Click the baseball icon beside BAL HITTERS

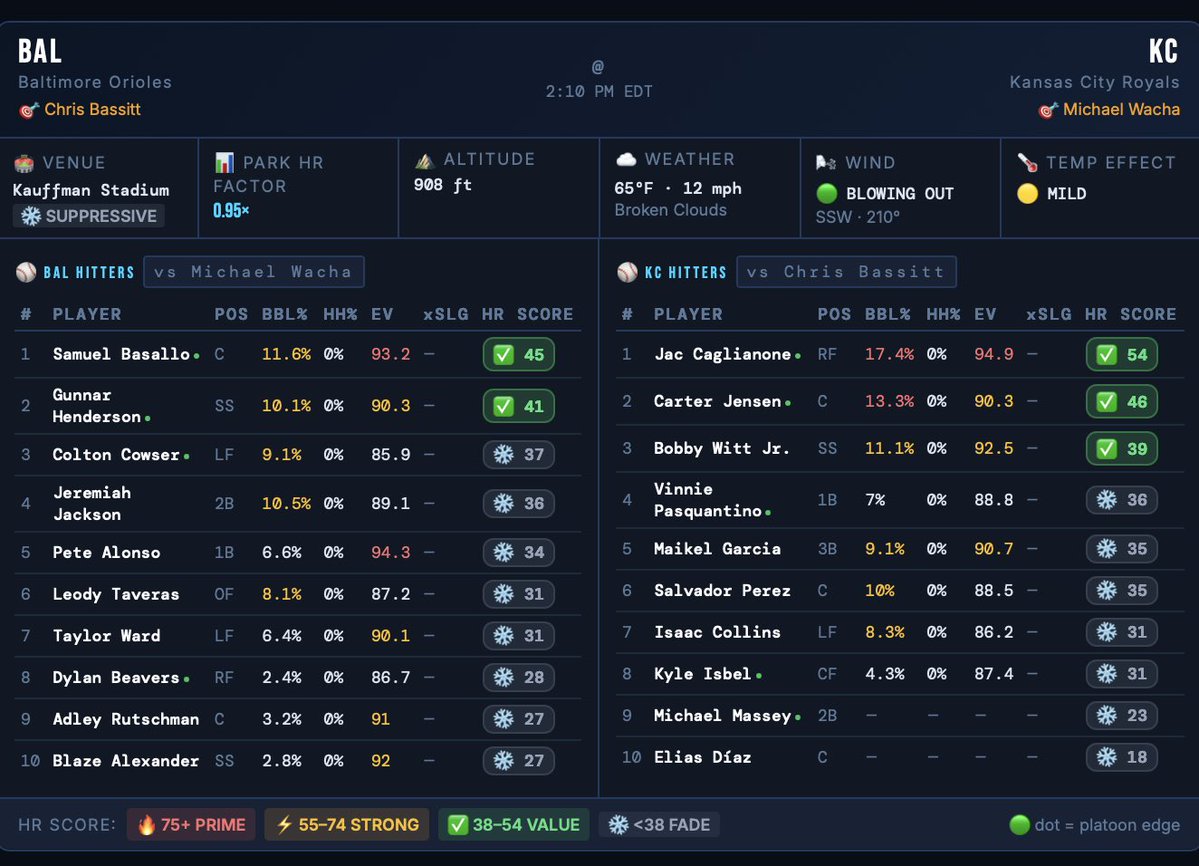point(24,271)
